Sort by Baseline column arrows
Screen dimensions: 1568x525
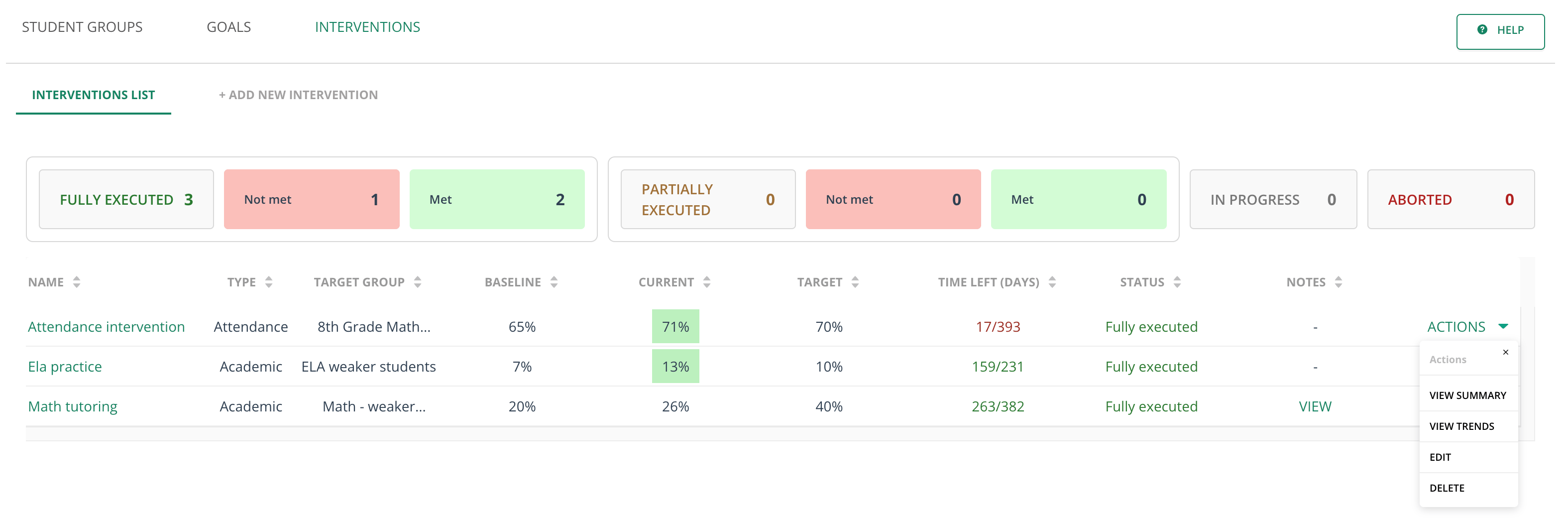click(554, 282)
